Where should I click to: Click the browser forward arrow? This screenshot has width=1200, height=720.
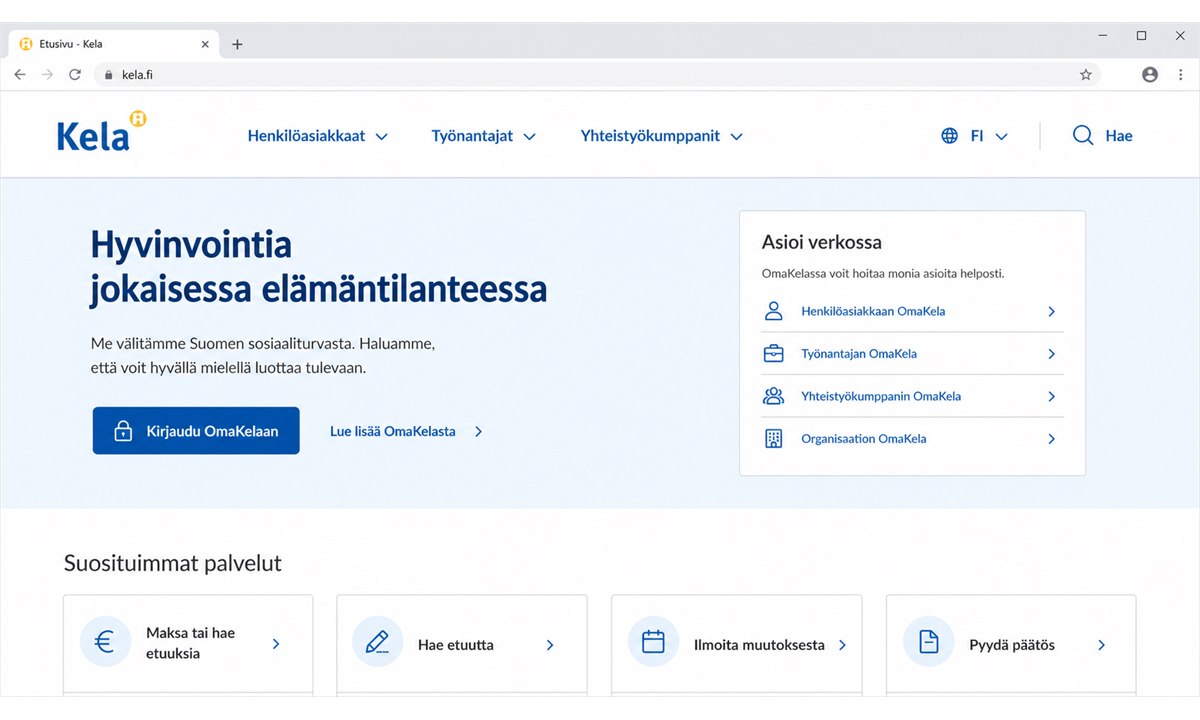[47, 75]
